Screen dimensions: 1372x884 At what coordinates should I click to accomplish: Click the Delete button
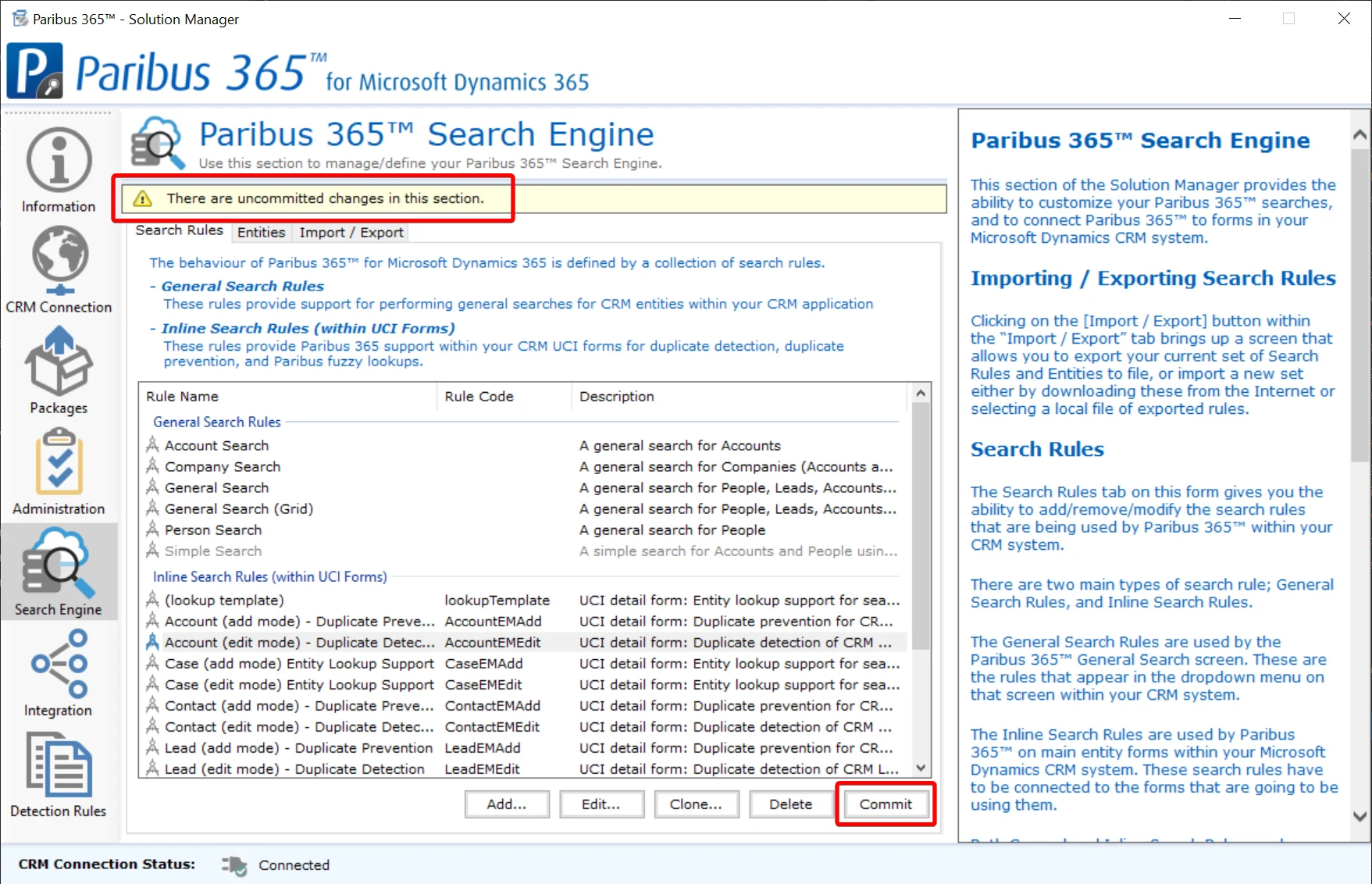[x=790, y=804]
